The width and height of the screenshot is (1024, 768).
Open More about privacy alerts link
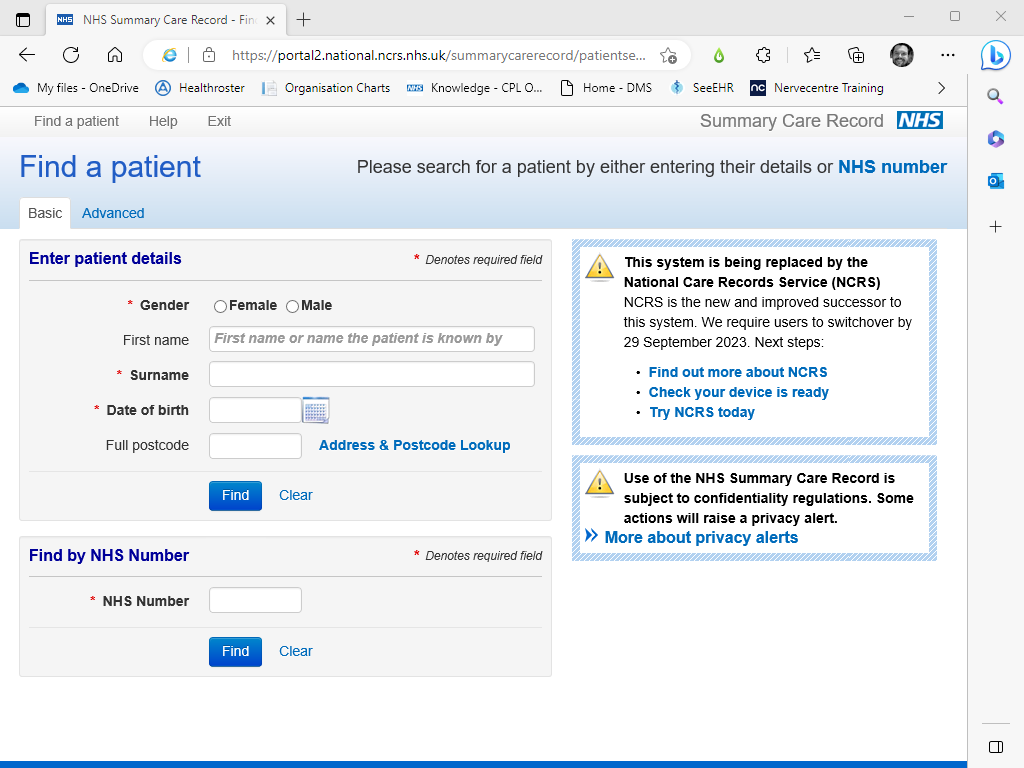coord(701,537)
